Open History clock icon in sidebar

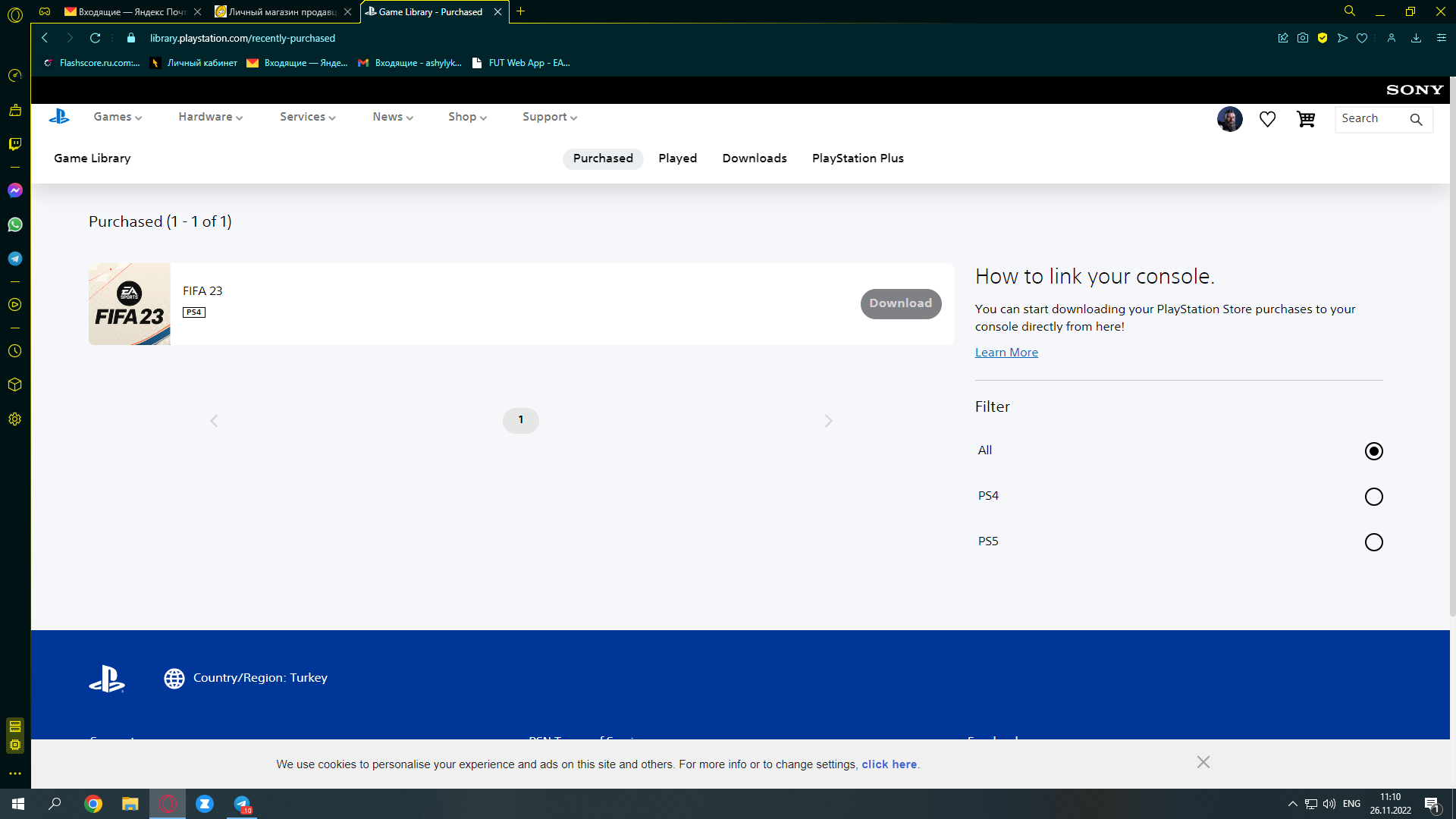pyautogui.click(x=14, y=351)
